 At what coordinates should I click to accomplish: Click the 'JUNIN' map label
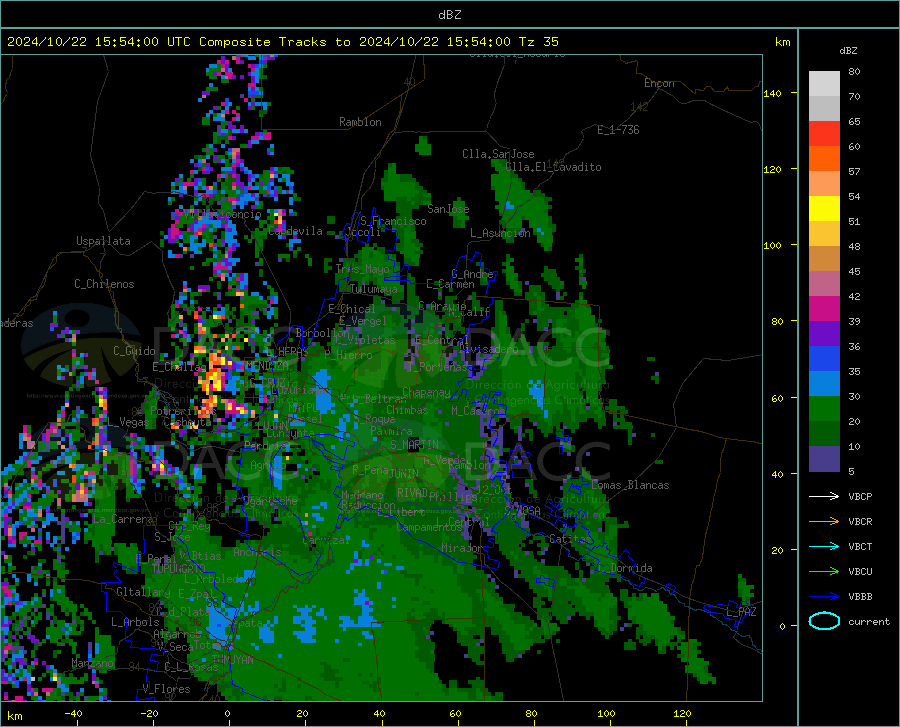point(404,473)
